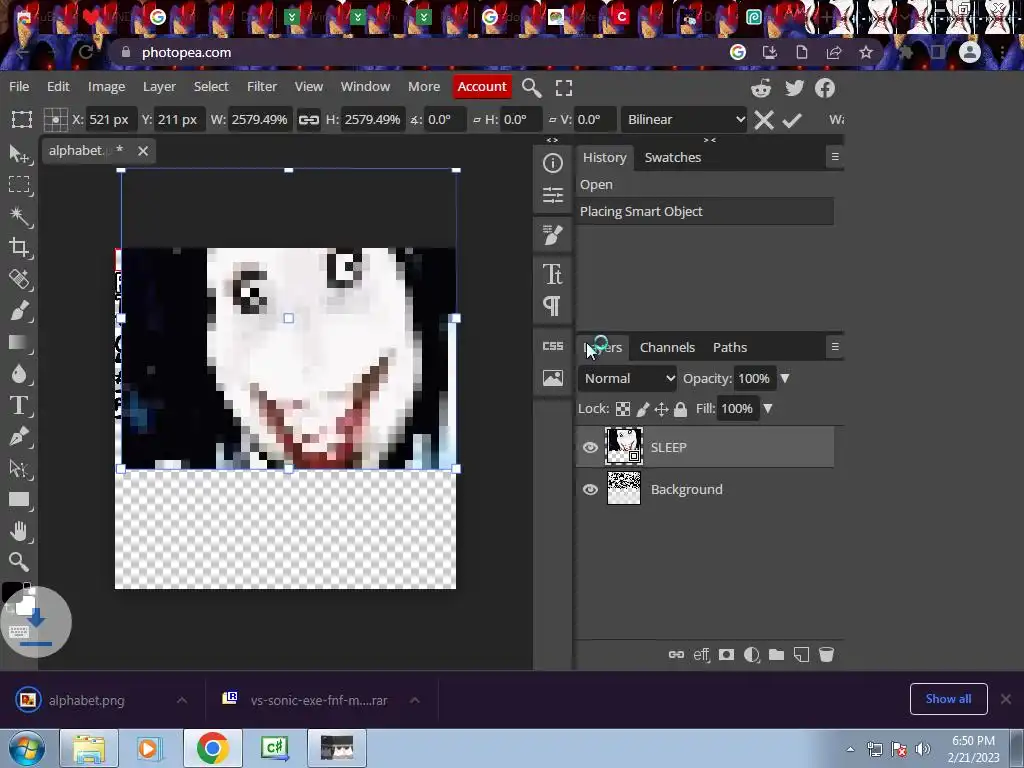Create a new layer icon

click(x=801, y=654)
